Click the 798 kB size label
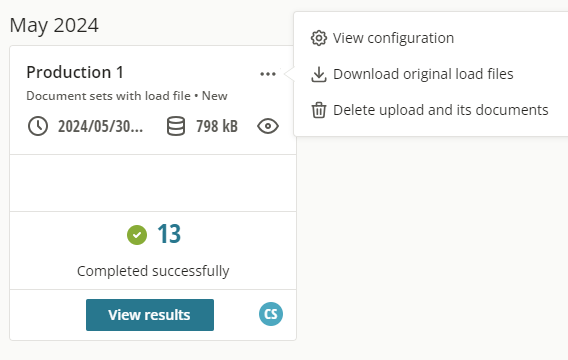The image size is (568, 360). [217, 126]
